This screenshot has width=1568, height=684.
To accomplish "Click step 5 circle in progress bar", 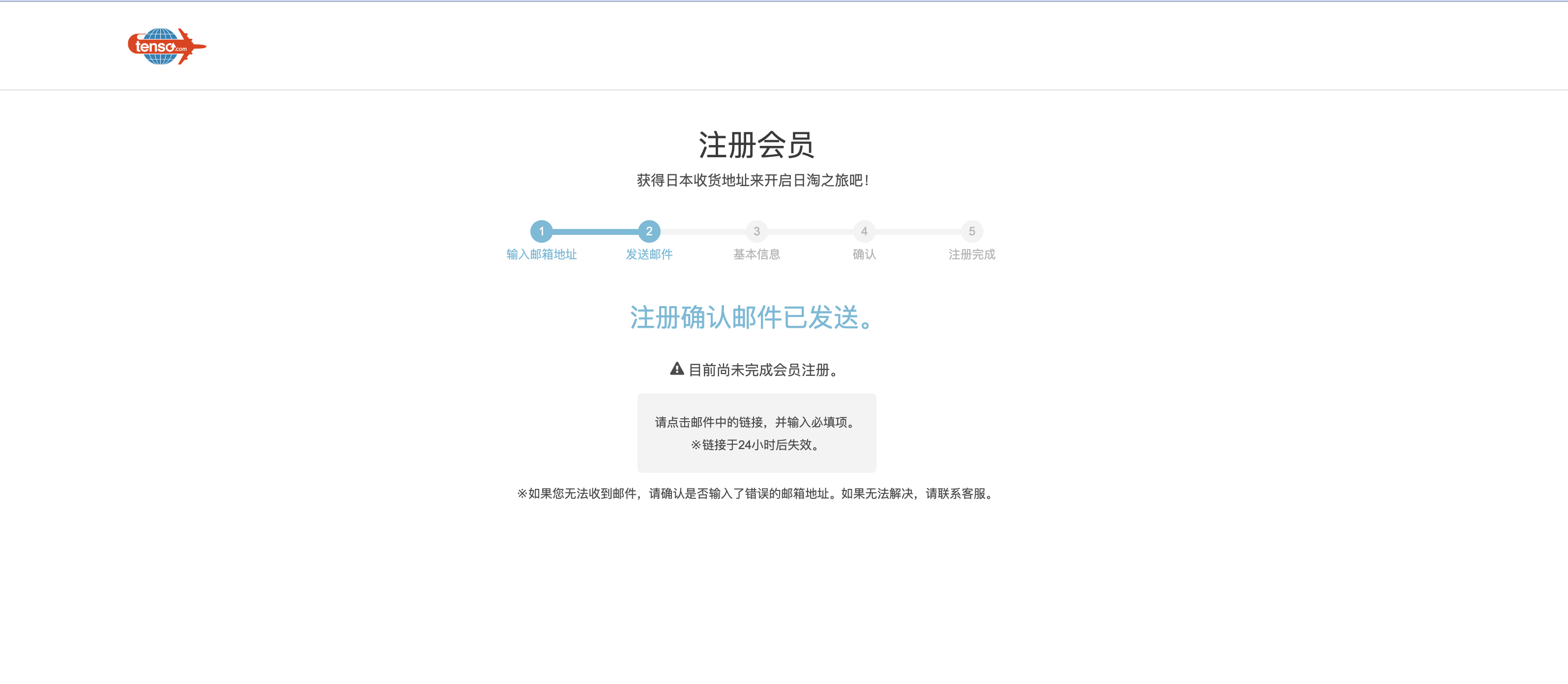I will (971, 231).
